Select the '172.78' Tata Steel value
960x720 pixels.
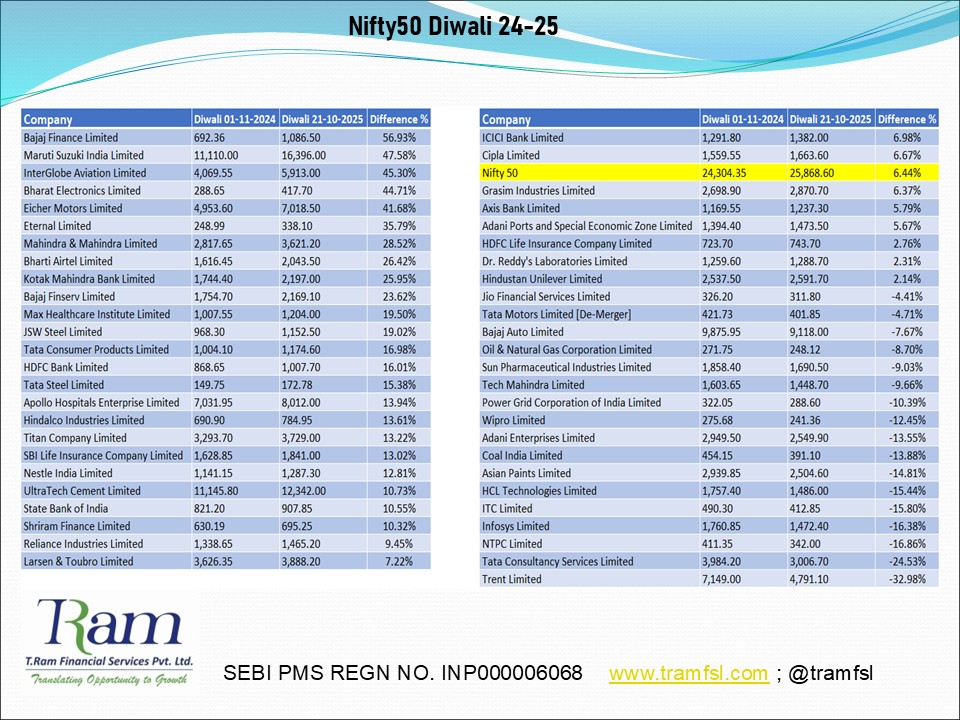click(323, 385)
